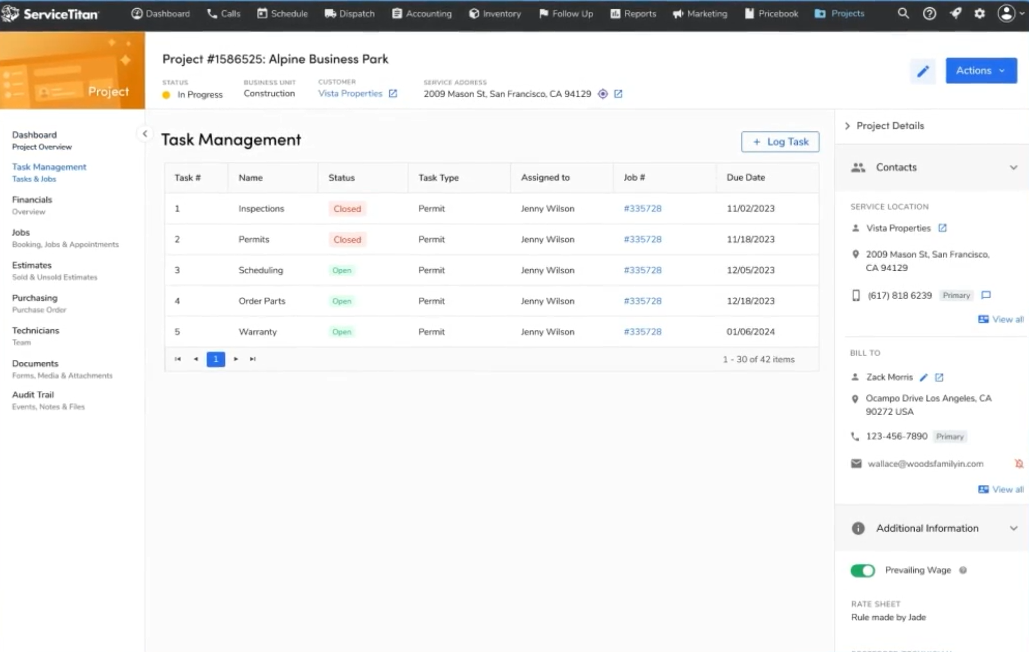Open Marketing in the top navigation
Image resolution: width=1029 pixels, height=652 pixels.
[700, 13]
